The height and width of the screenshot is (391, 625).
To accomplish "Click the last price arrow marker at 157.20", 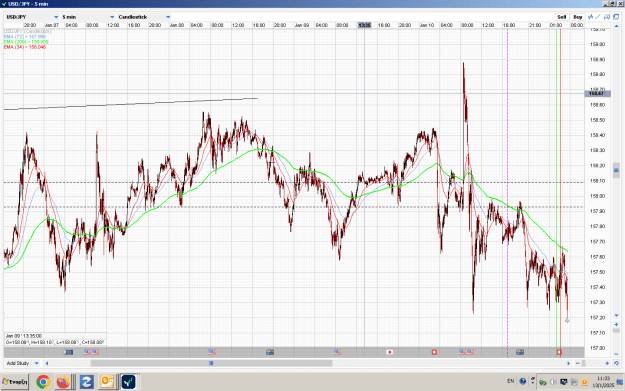I will [x=567, y=320].
